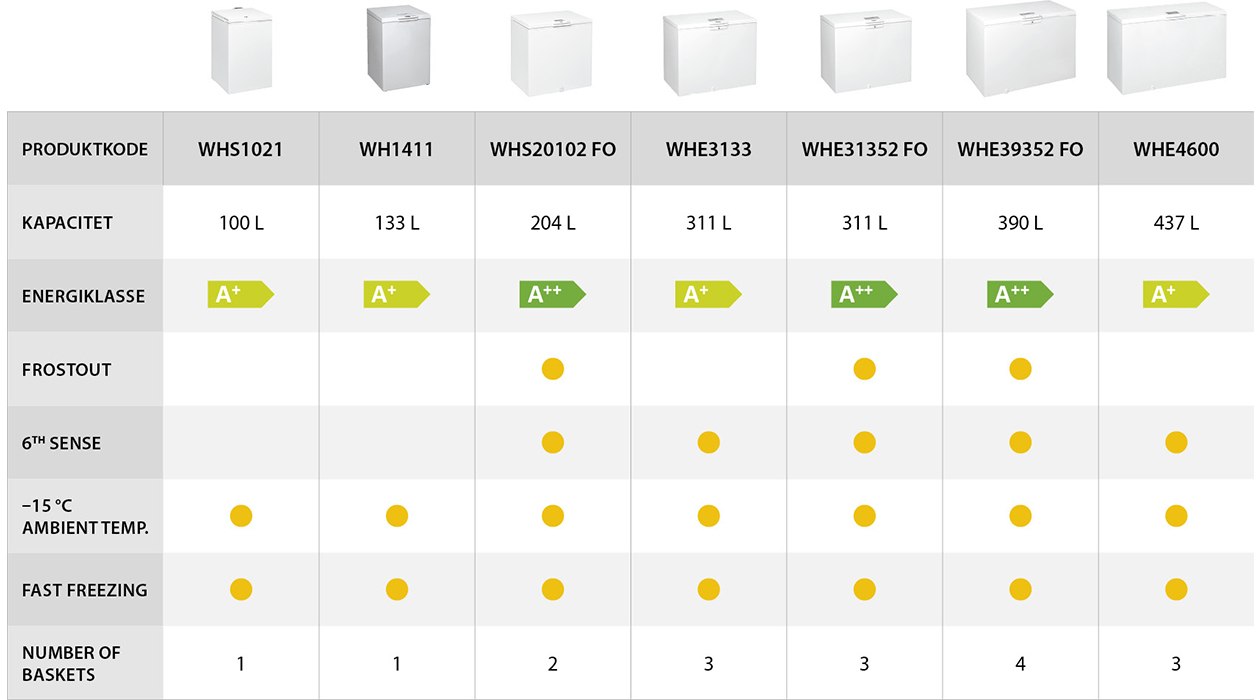1260x700 pixels.
Task: Click the 437 L capacity cell
Action: [1176, 223]
